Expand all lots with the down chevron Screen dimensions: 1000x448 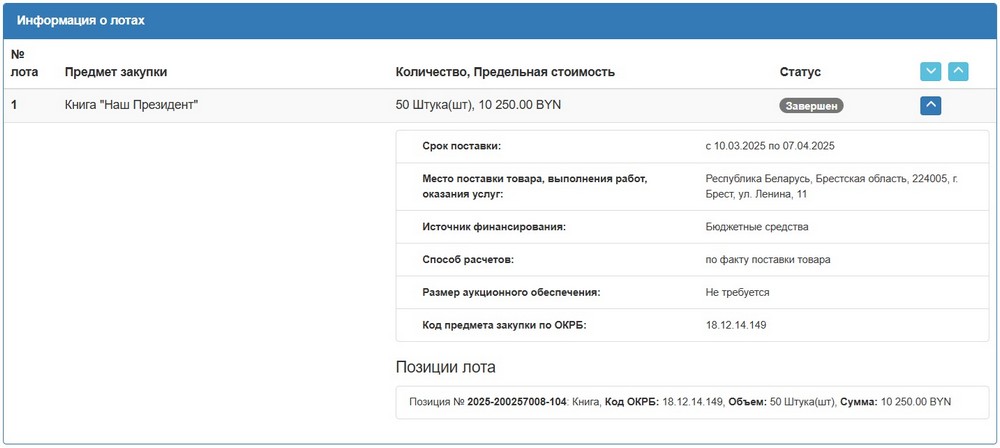pyautogui.click(x=930, y=72)
